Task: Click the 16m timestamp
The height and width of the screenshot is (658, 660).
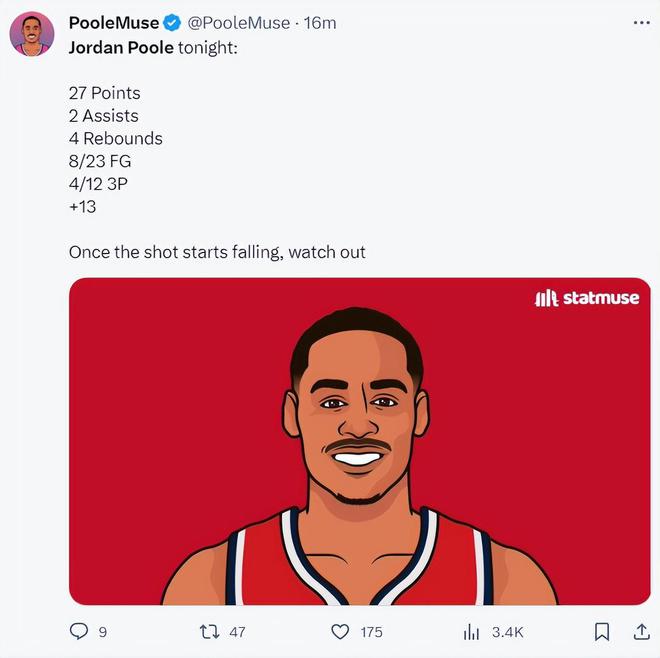Action: [320, 22]
